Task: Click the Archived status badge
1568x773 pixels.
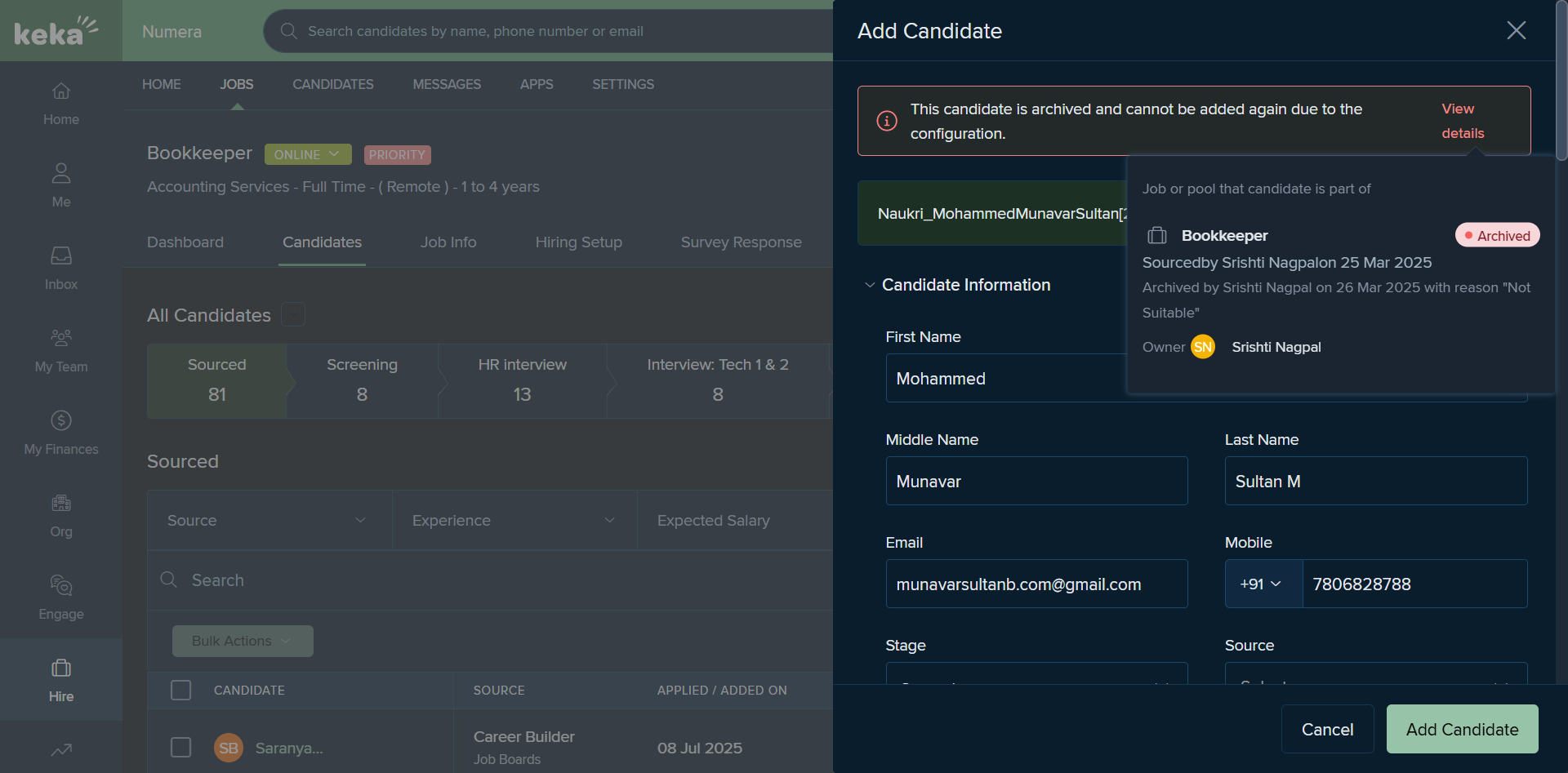Action: pyautogui.click(x=1498, y=235)
